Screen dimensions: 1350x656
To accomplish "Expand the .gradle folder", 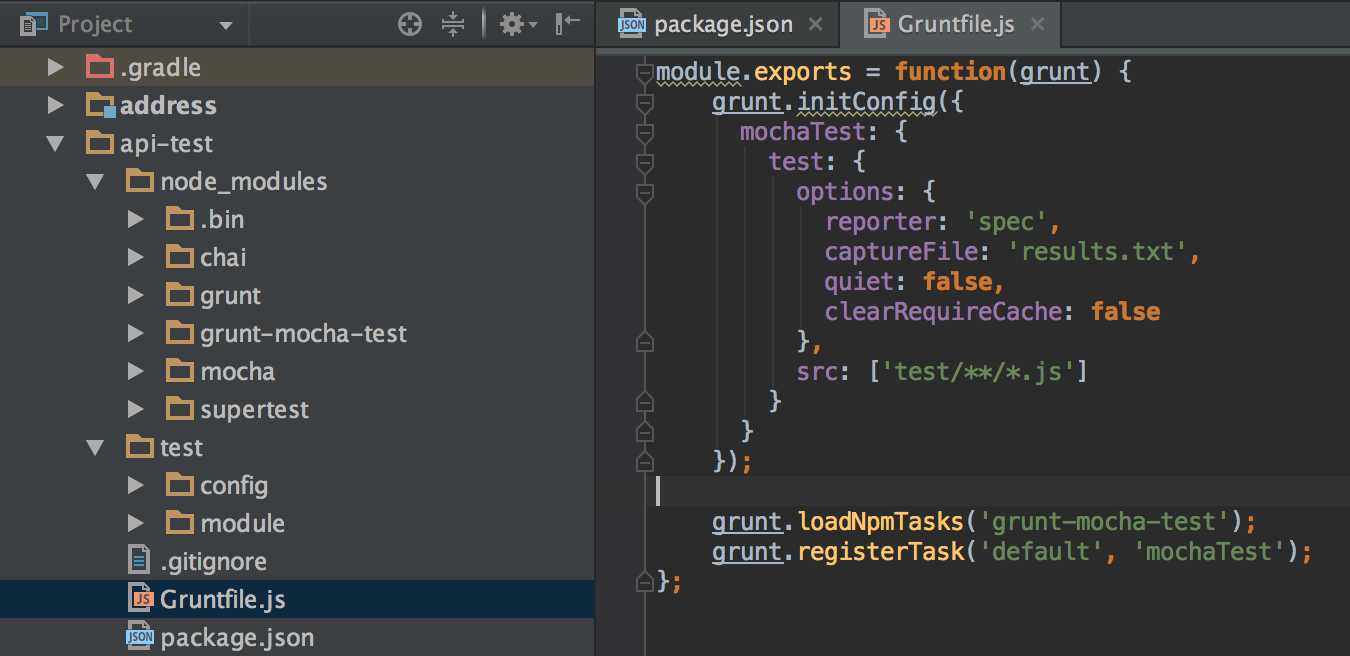I will 55,68.
